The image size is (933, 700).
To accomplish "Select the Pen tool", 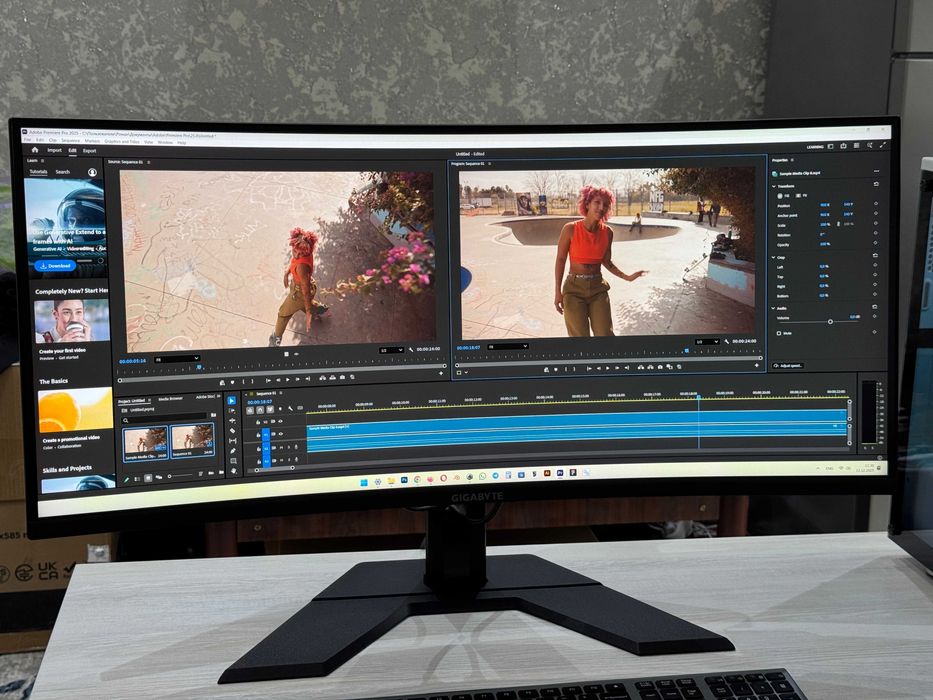I will click(x=233, y=451).
